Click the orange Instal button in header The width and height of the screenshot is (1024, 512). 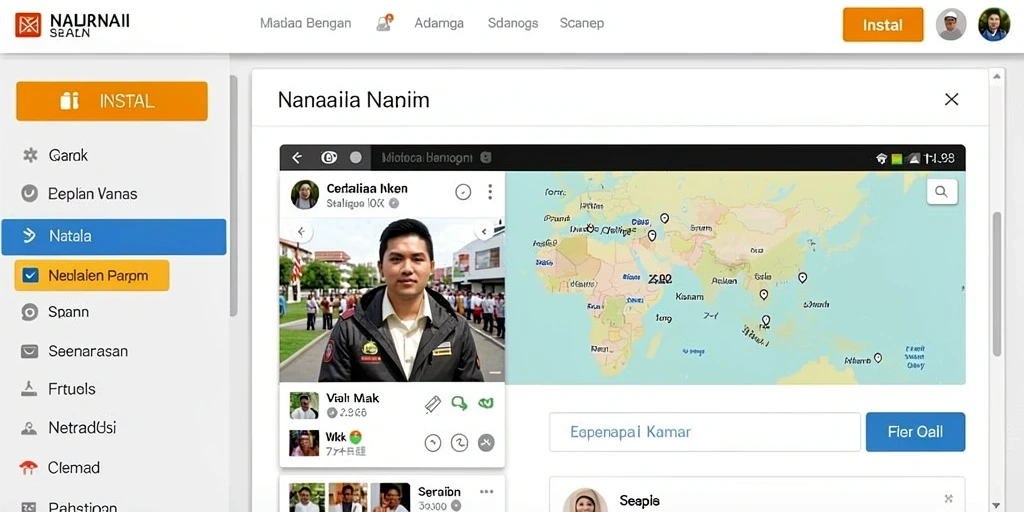click(x=883, y=25)
